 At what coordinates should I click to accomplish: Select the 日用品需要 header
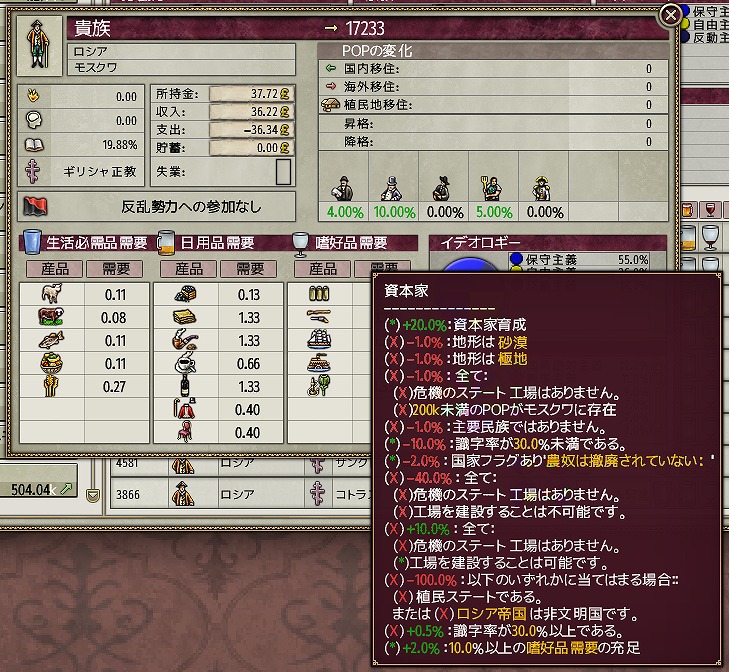(217, 242)
